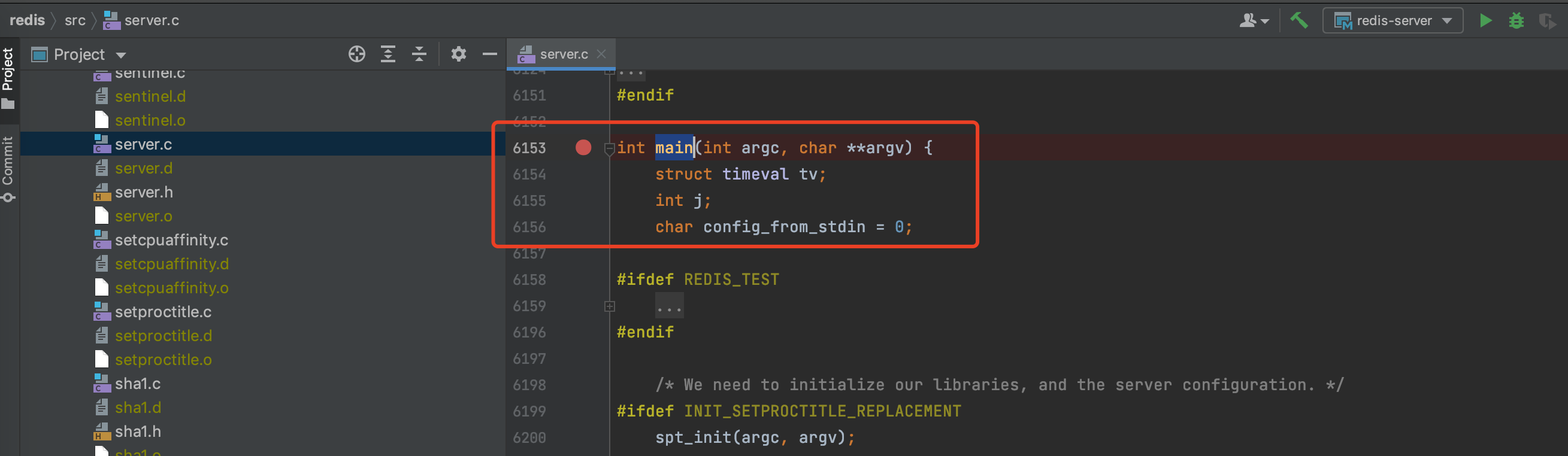Screen dimensions: 1568x456
Task: Start debugging with the bug icon
Action: (x=1516, y=21)
